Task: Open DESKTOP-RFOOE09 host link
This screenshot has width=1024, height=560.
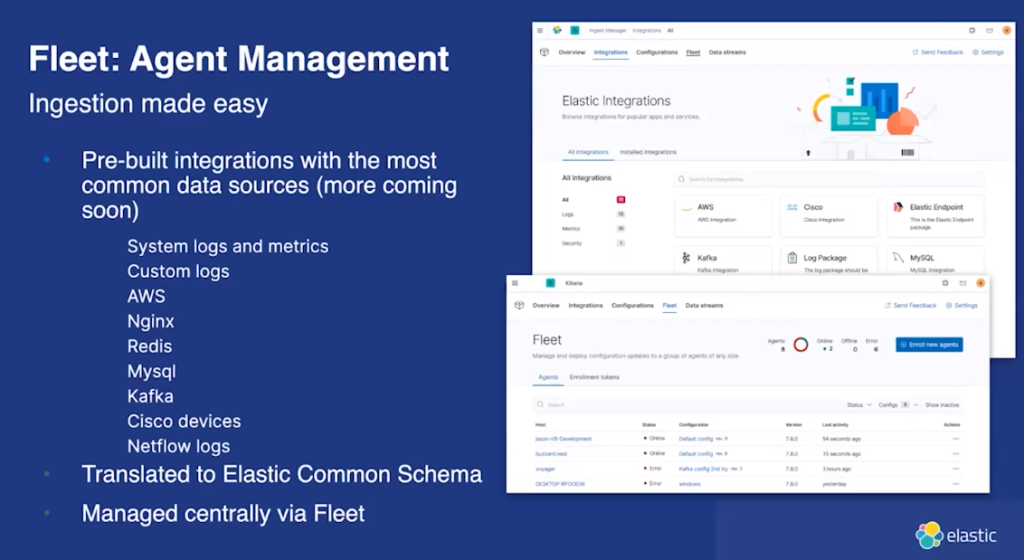Action: (x=560, y=484)
